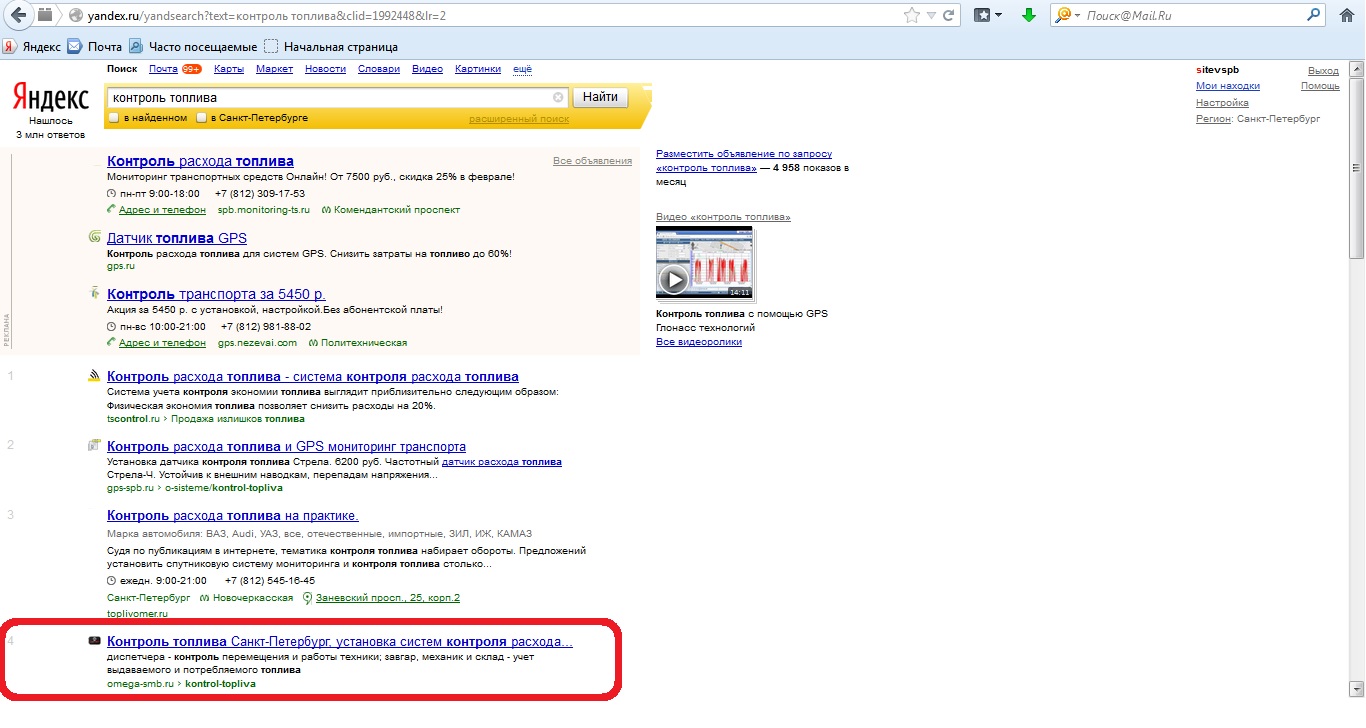The image size is (1366, 728).
Task: Open 'Мои находки' link
Action: click(1228, 87)
